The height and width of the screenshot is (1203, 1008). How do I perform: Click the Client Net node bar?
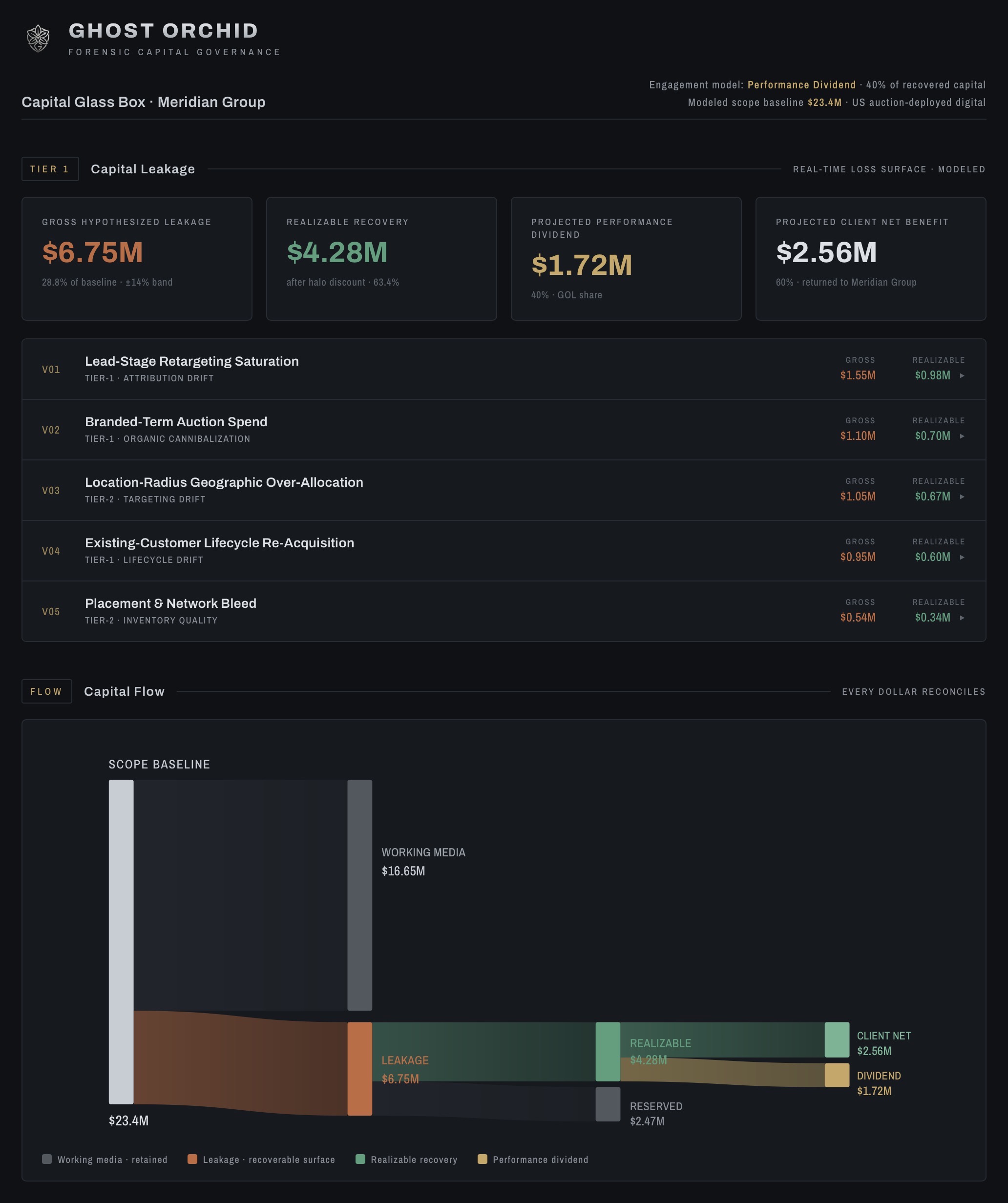(x=837, y=1040)
